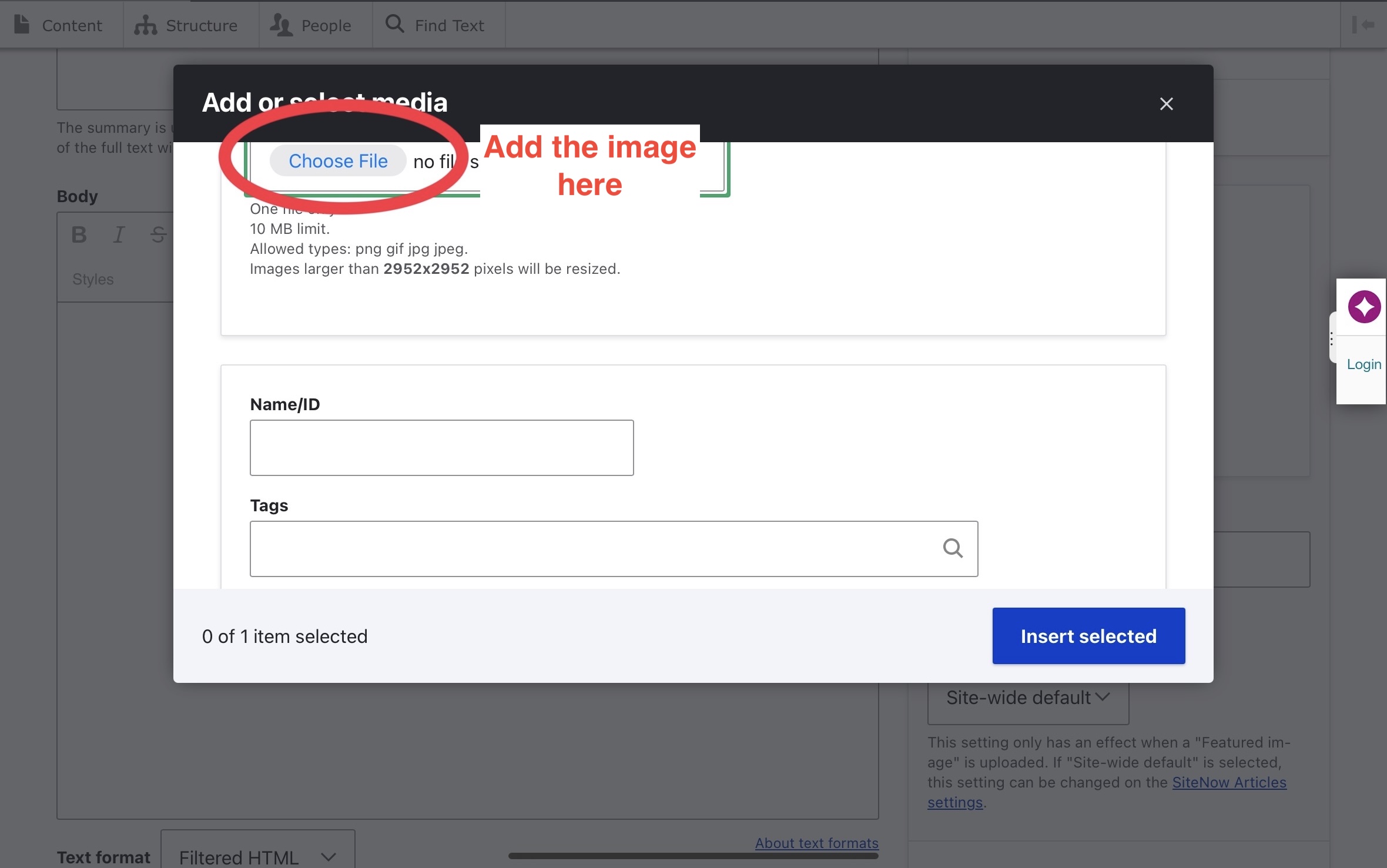Open the Styles dropdown in the editor

pyautogui.click(x=93, y=279)
